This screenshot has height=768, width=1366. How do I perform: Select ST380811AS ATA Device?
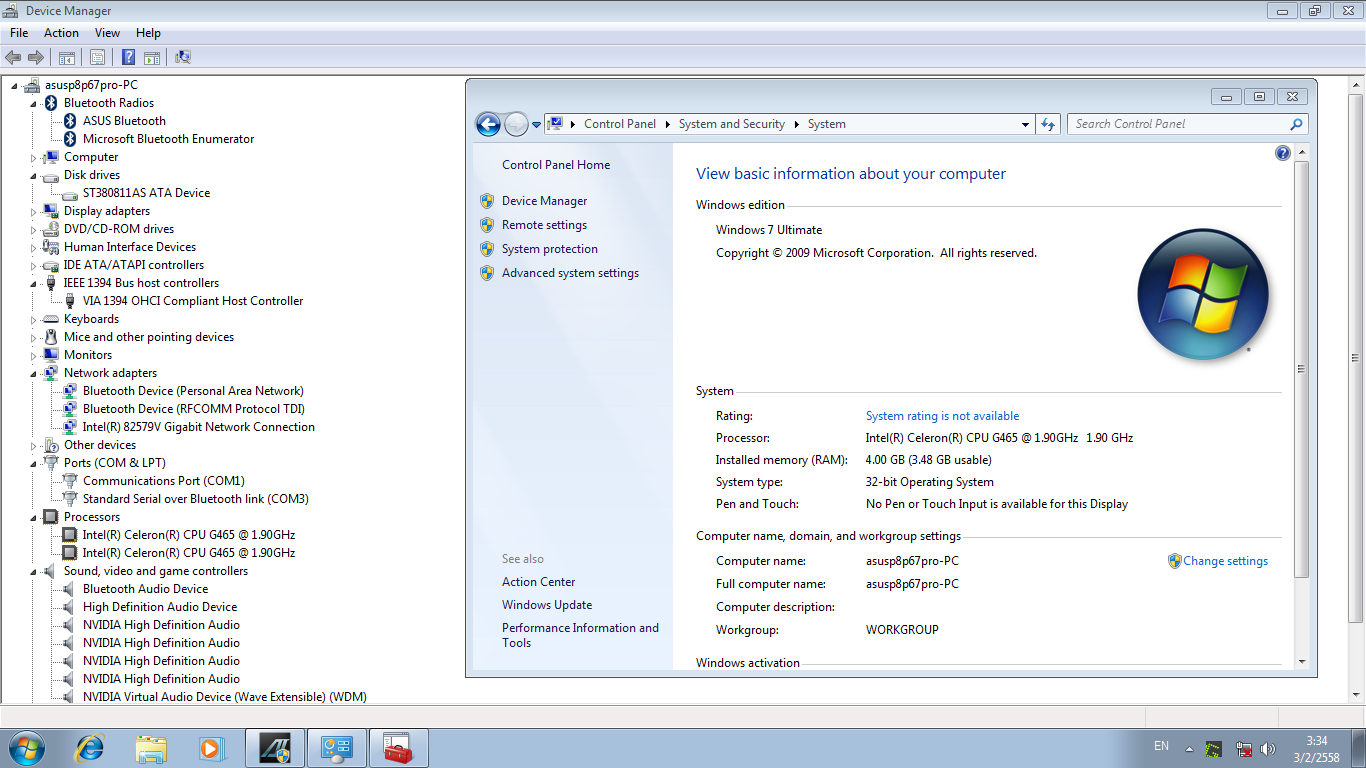(x=146, y=193)
